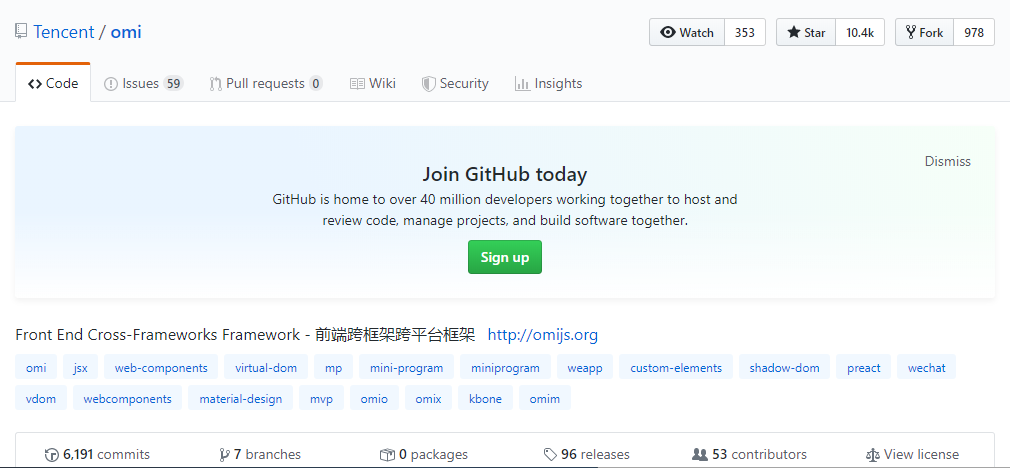This screenshot has width=1010, height=468.
Task: Select the miniprogram topic tag
Action: [506, 368]
